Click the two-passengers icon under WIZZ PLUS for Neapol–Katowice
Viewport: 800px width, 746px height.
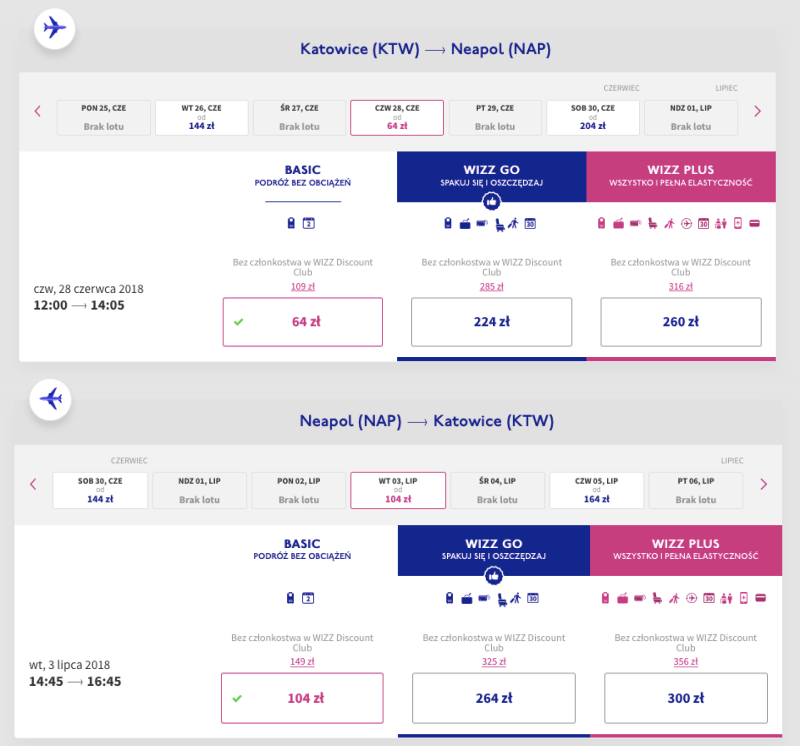(726, 598)
